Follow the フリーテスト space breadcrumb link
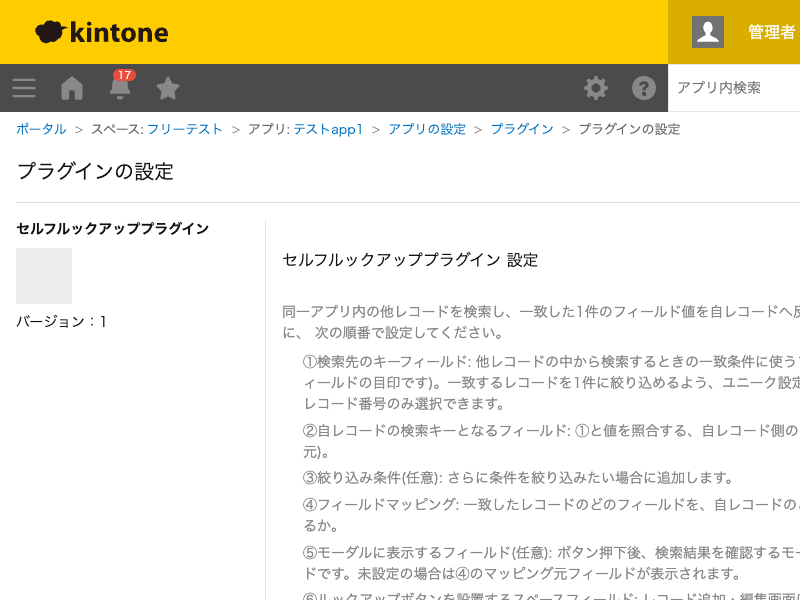Image resolution: width=800 pixels, height=600 pixels. [185, 129]
